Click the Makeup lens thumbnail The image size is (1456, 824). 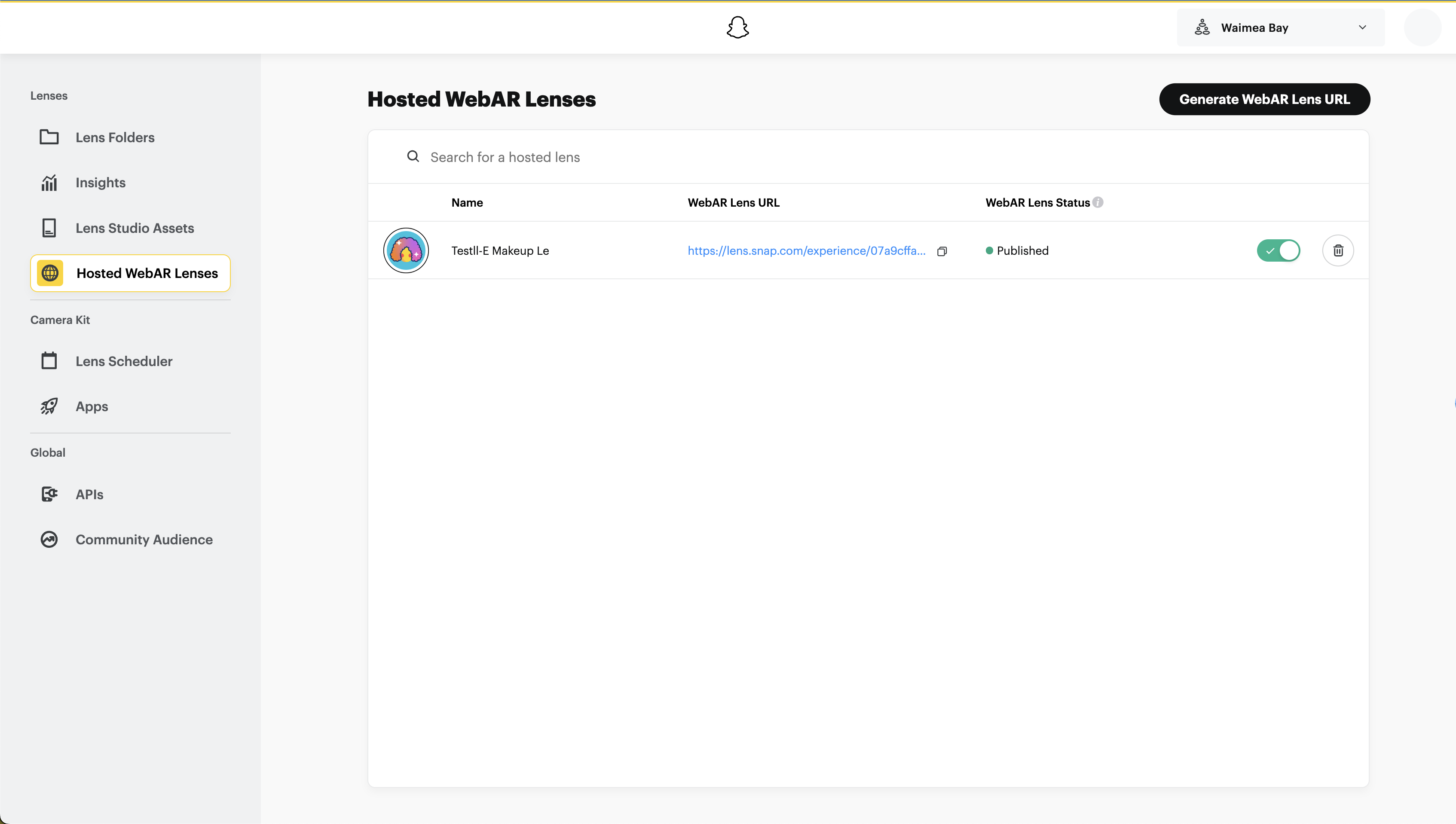406,251
